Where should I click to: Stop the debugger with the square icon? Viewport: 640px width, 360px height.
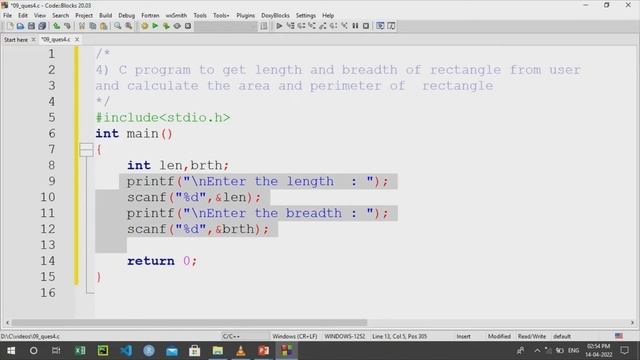(366, 26)
